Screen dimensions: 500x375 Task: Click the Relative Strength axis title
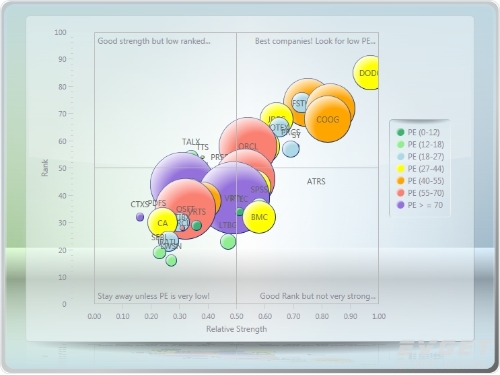tap(237, 329)
